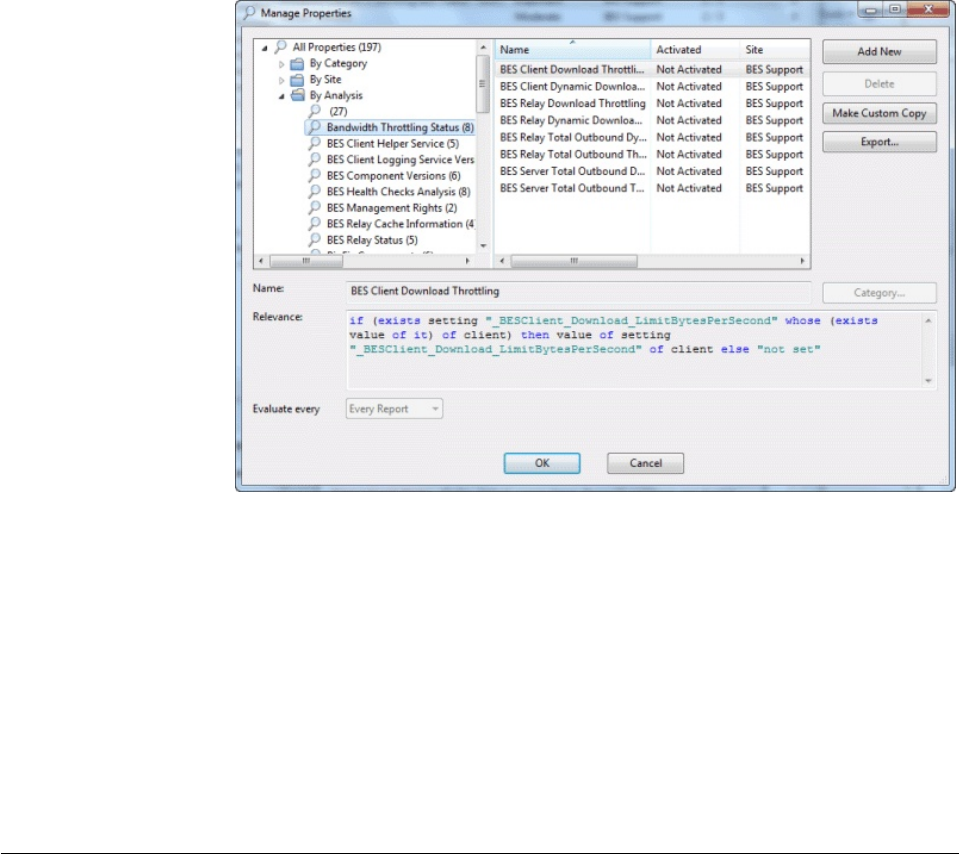The image size is (959, 854).
Task: Select BES Management Rights (2)
Action: [391, 208]
